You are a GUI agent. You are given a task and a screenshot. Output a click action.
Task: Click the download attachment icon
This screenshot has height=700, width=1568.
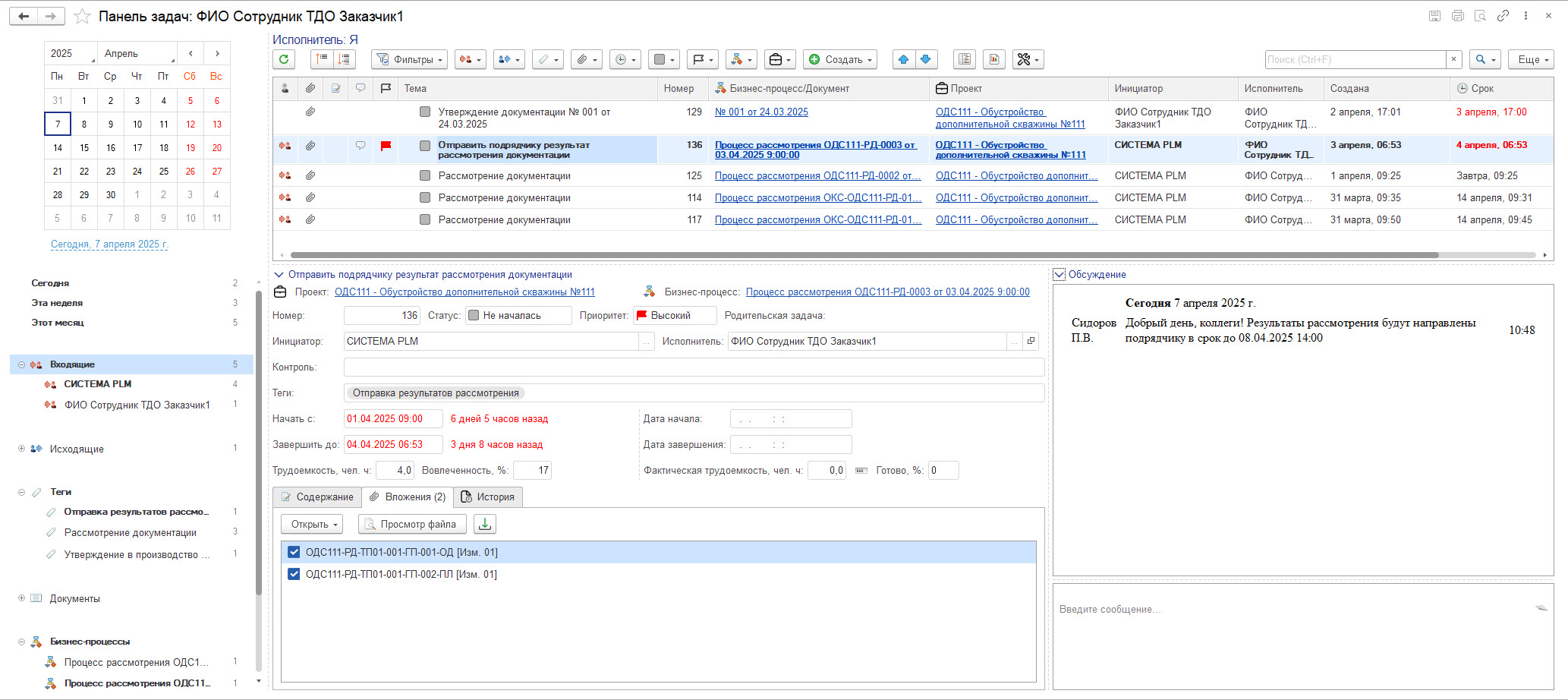[485, 524]
